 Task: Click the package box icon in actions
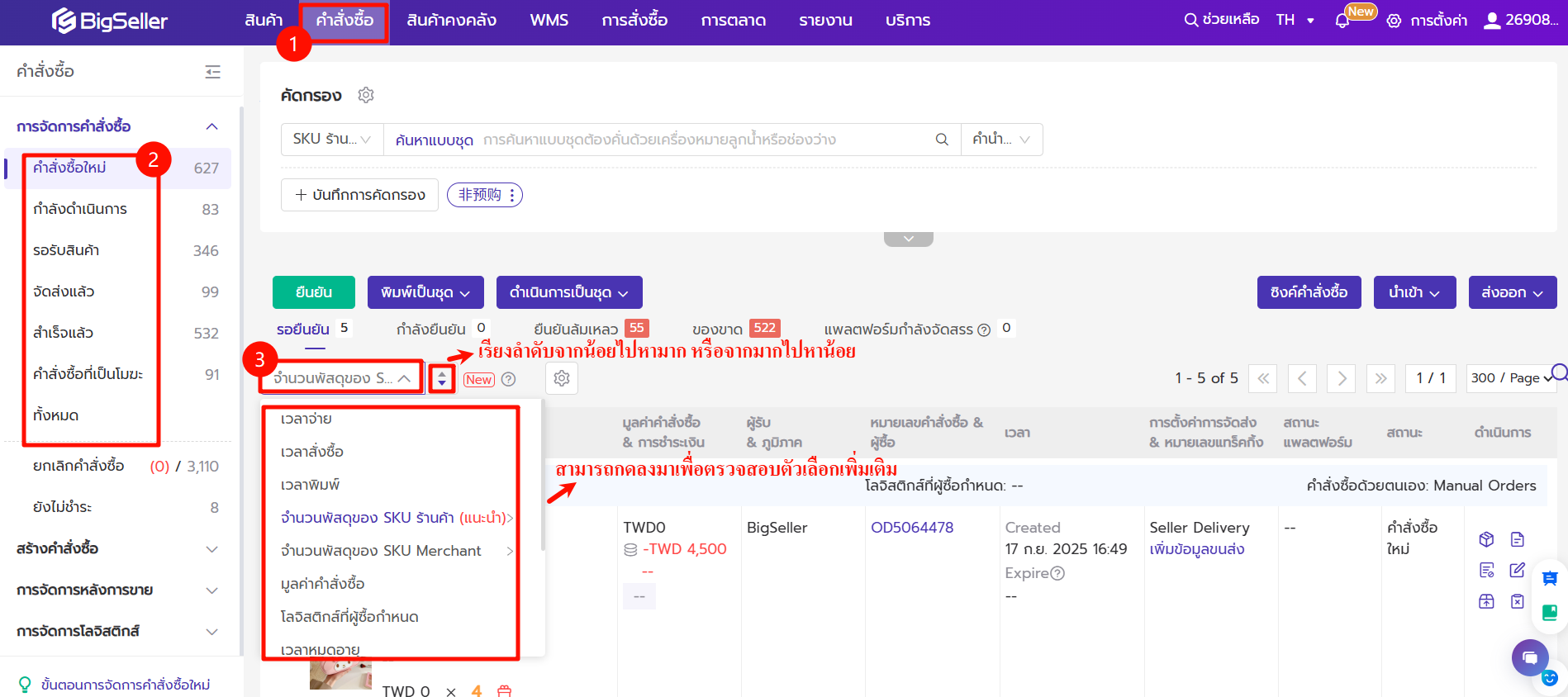[x=1486, y=539]
